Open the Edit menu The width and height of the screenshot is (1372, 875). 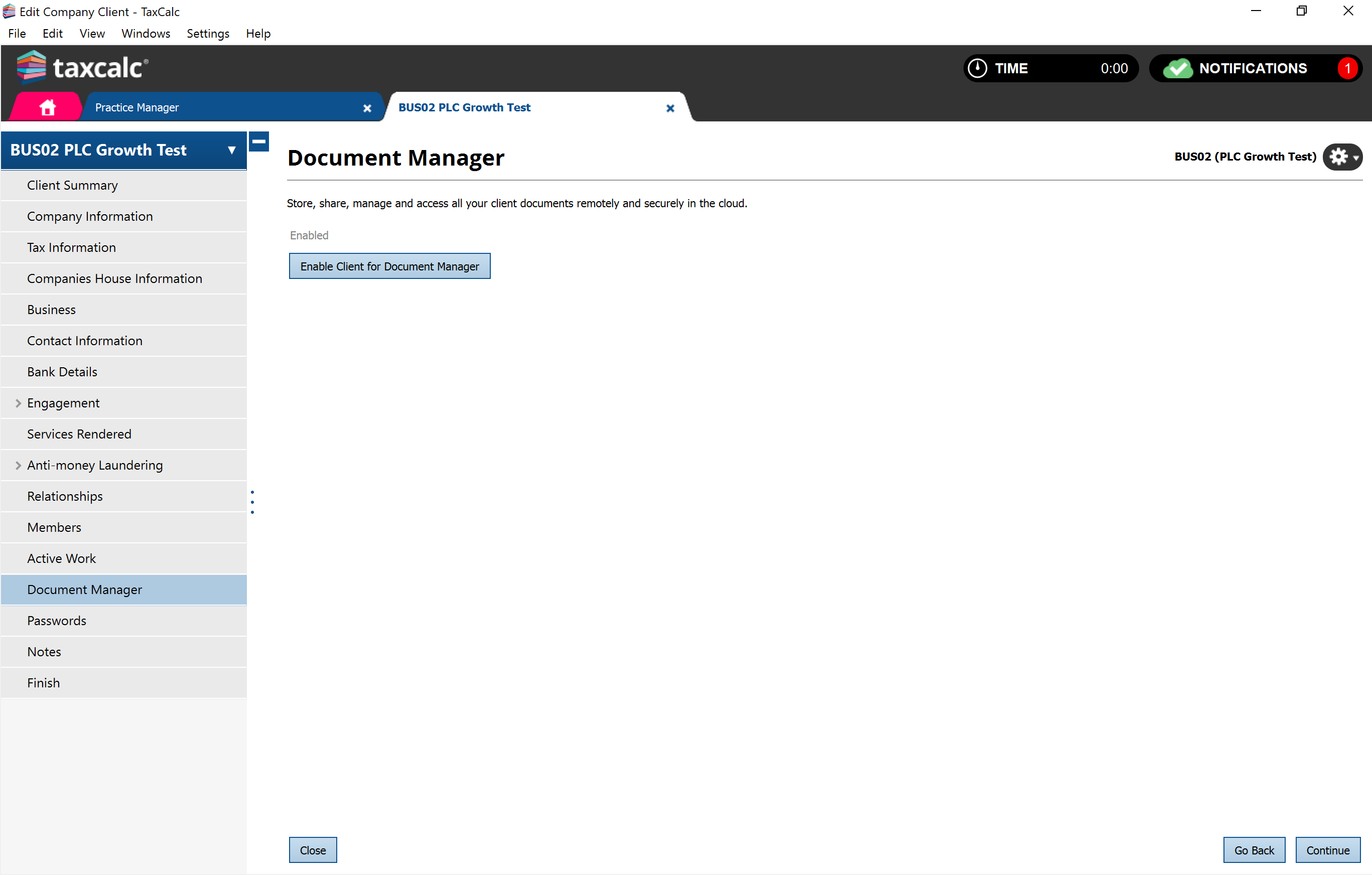[x=52, y=34]
